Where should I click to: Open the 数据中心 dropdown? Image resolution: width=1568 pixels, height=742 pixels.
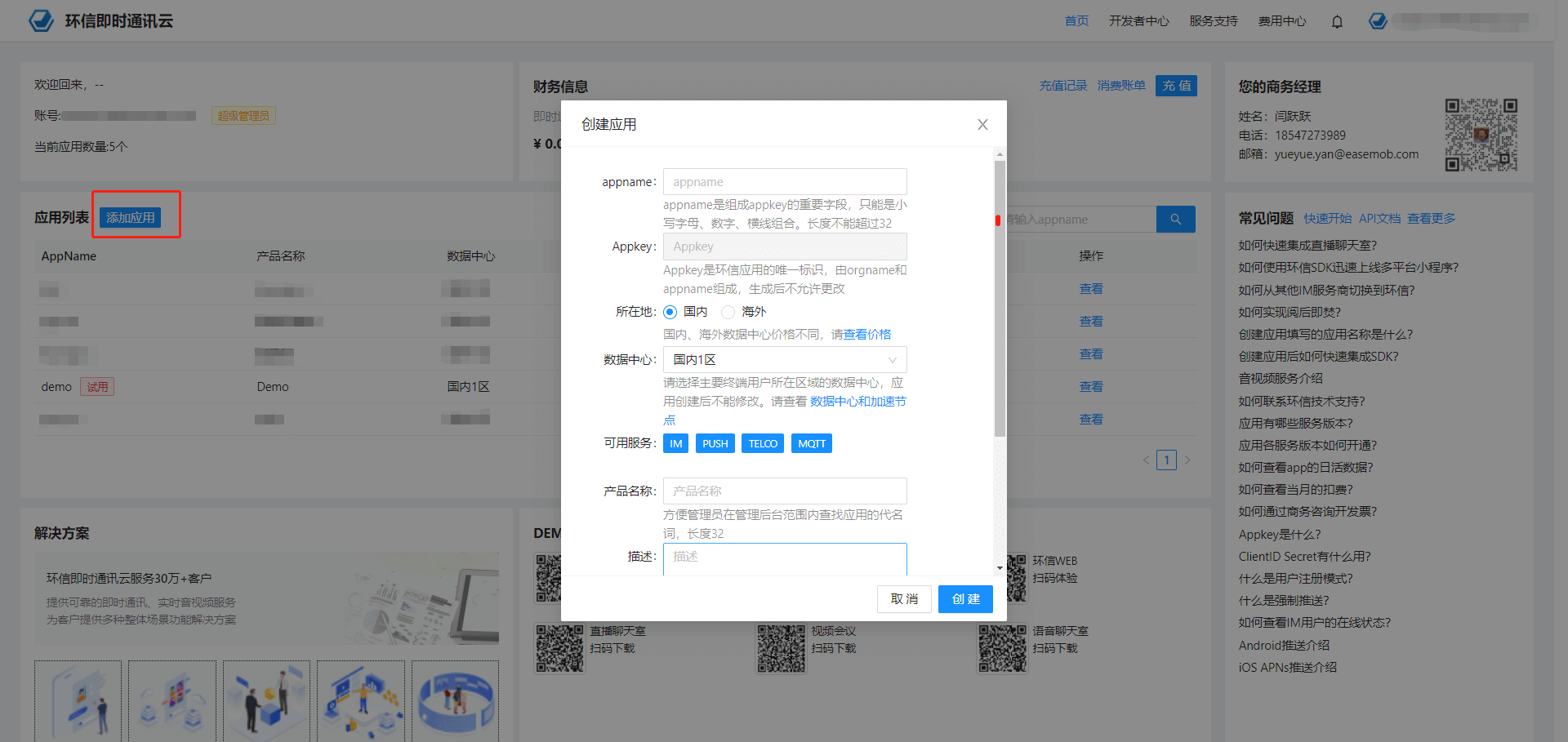pyautogui.click(x=784, y=360)
